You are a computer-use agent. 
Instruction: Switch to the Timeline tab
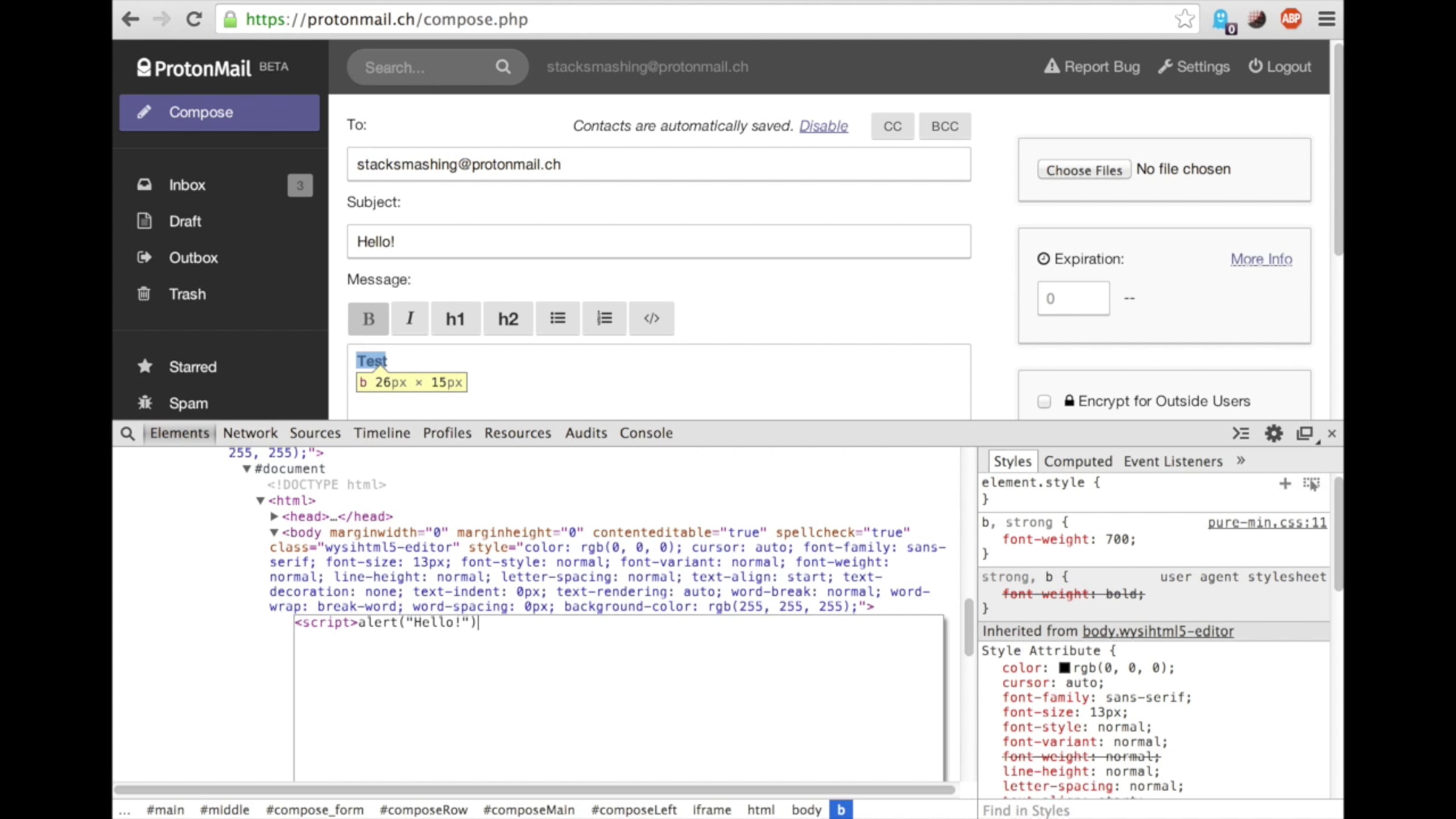[382, 433]
